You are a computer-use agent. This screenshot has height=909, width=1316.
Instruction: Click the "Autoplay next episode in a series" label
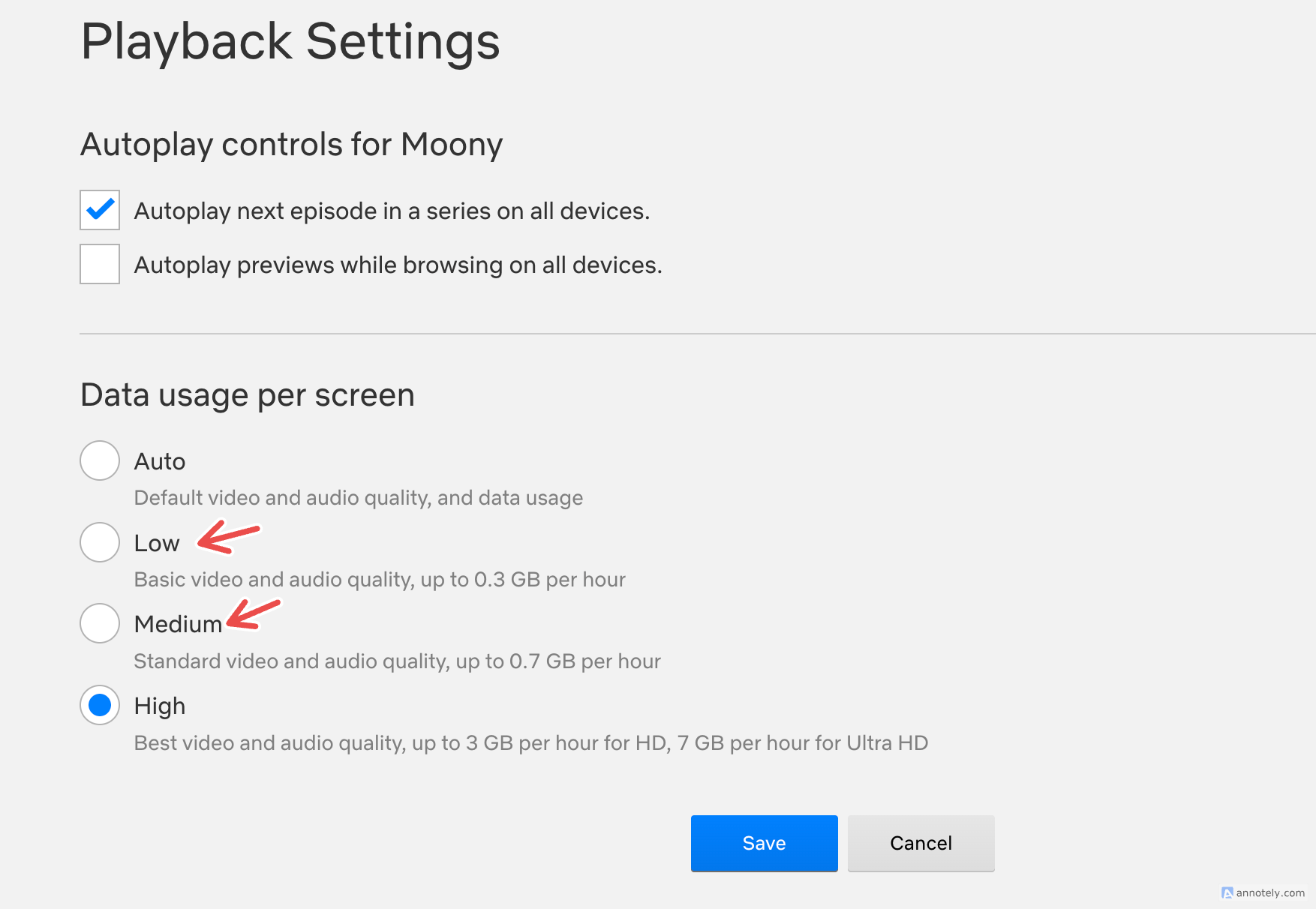click(392, 211)
